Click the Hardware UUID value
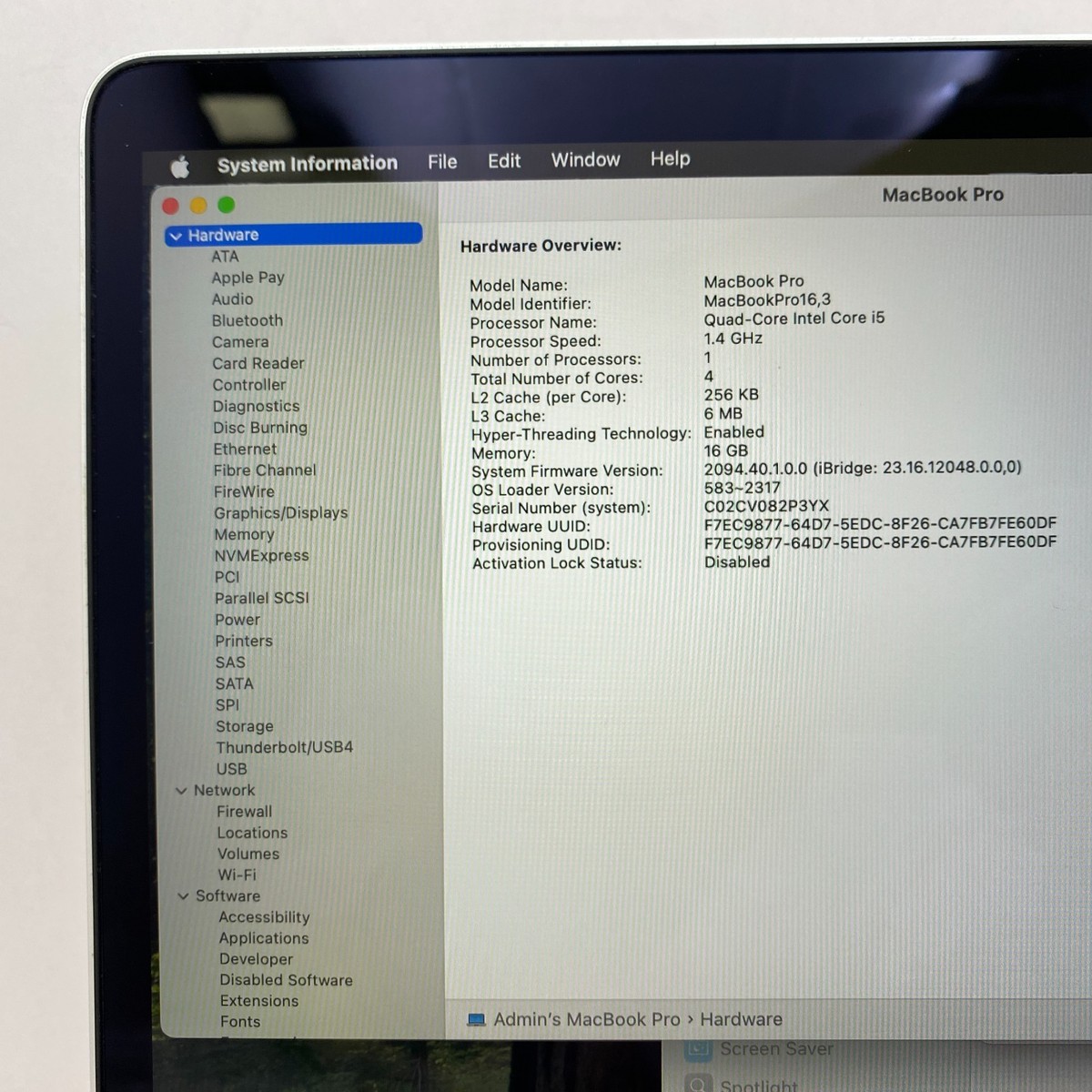This screenshot has width=1092, height=1092. [x=880, y=523]
